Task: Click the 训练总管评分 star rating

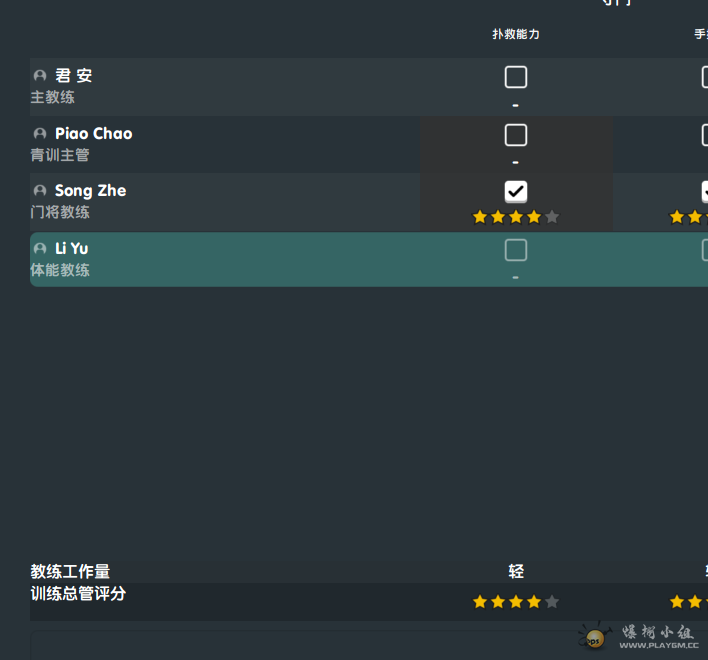Action: (516, 602)
